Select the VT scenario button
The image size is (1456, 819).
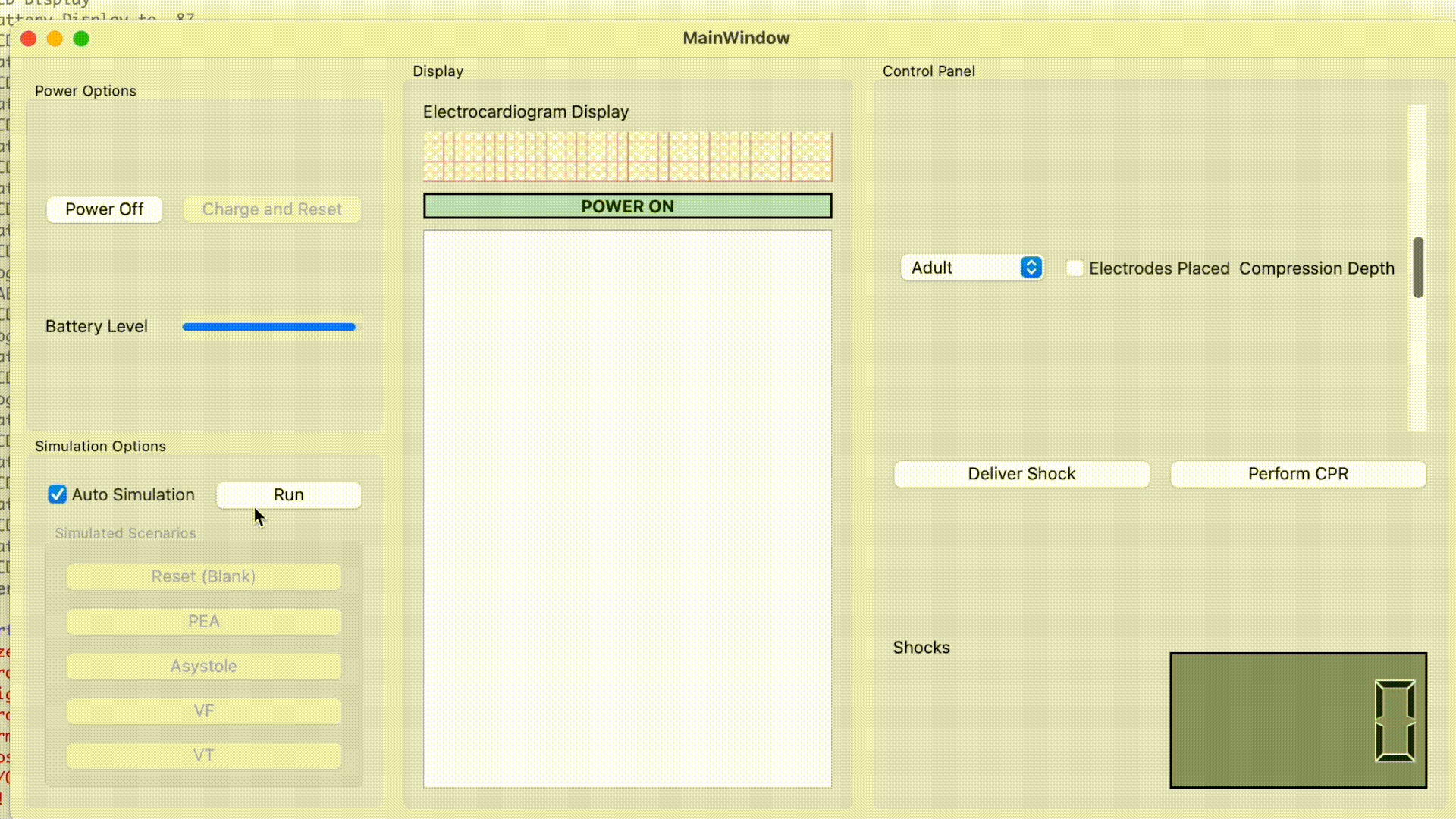(x=203, y=755)
